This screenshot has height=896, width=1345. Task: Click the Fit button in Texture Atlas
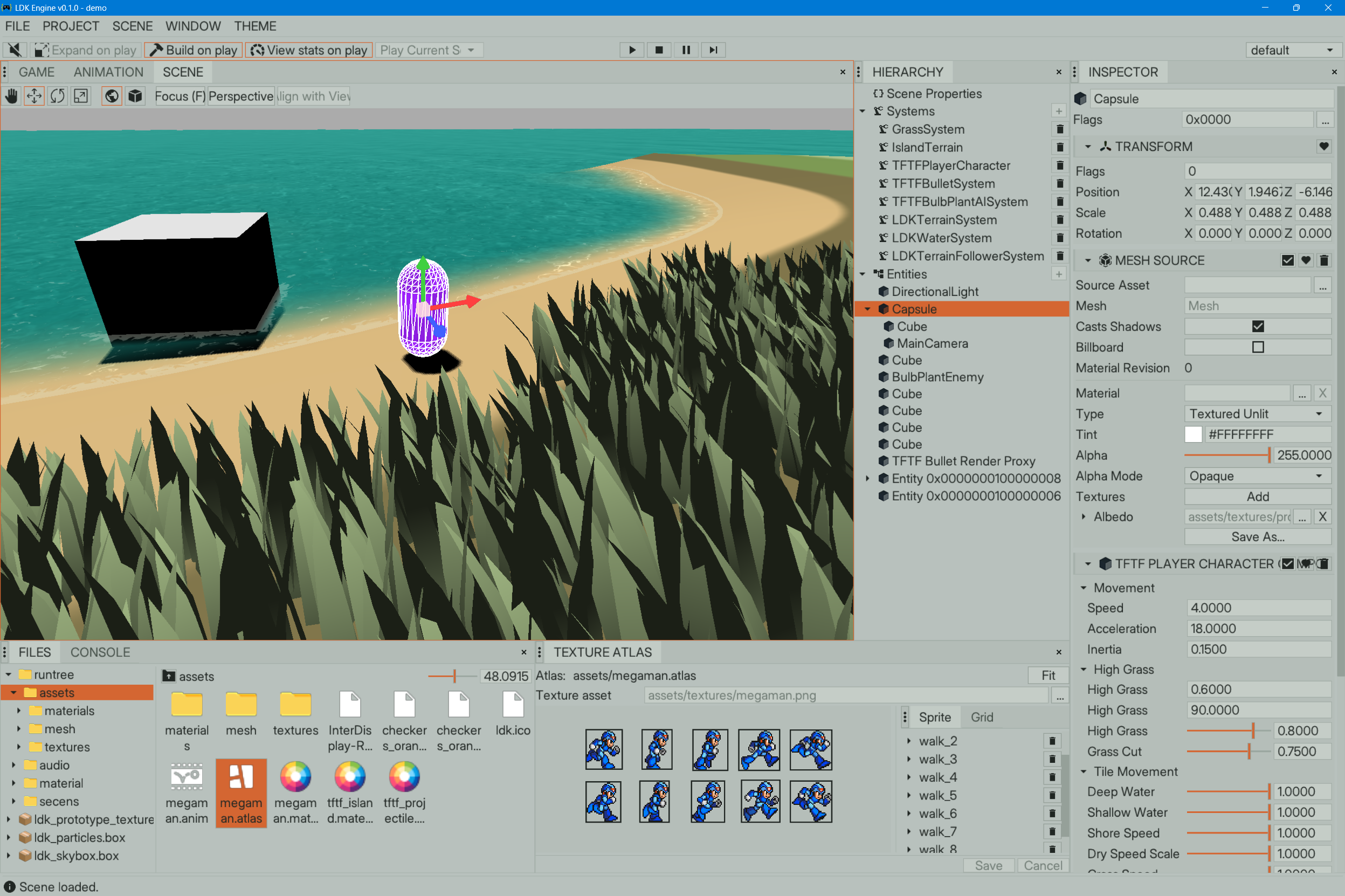[x=1048, y=676]
